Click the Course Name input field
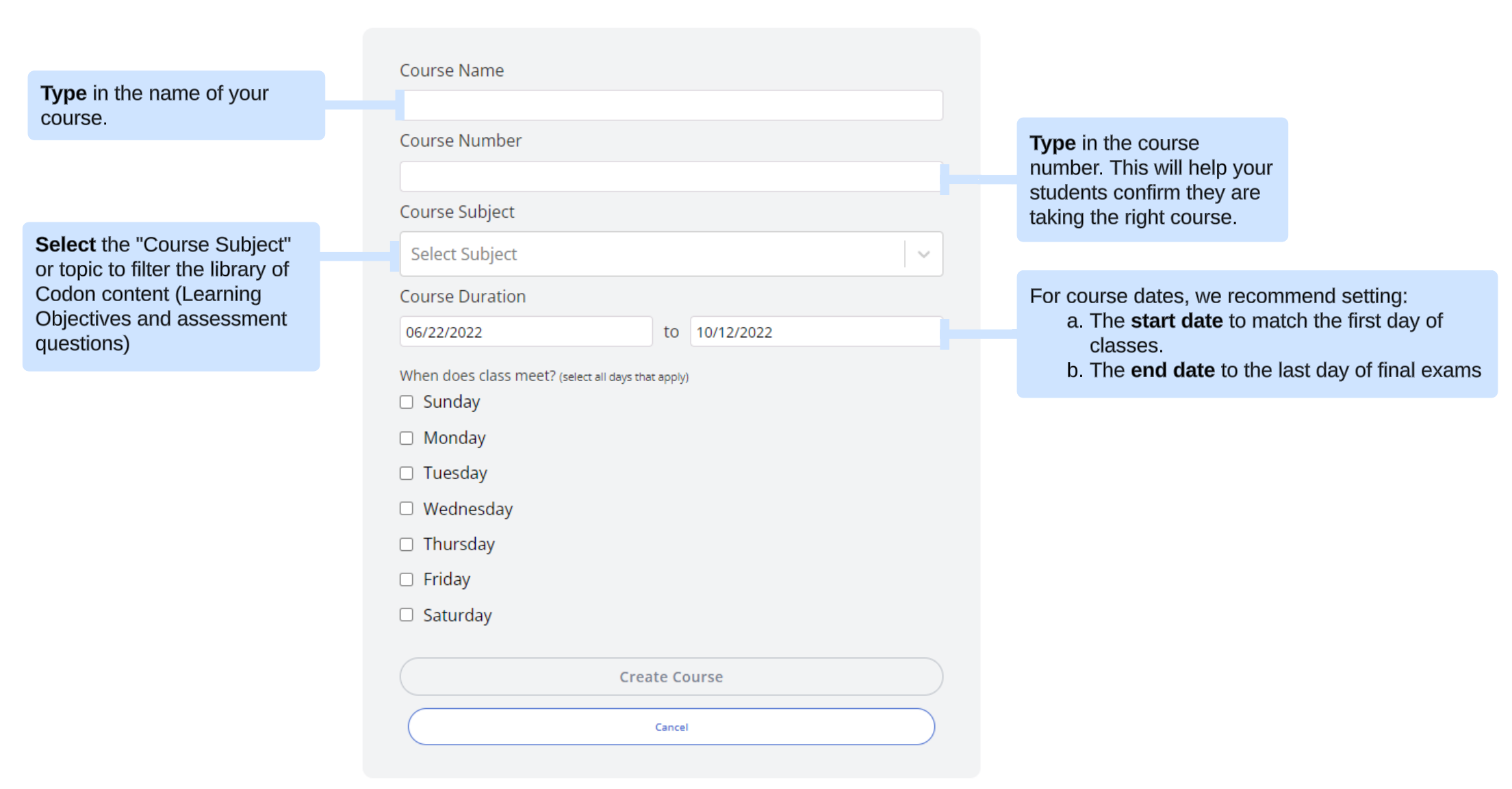Viewport: 1512px width, 789px height. [x=671, y=105]
